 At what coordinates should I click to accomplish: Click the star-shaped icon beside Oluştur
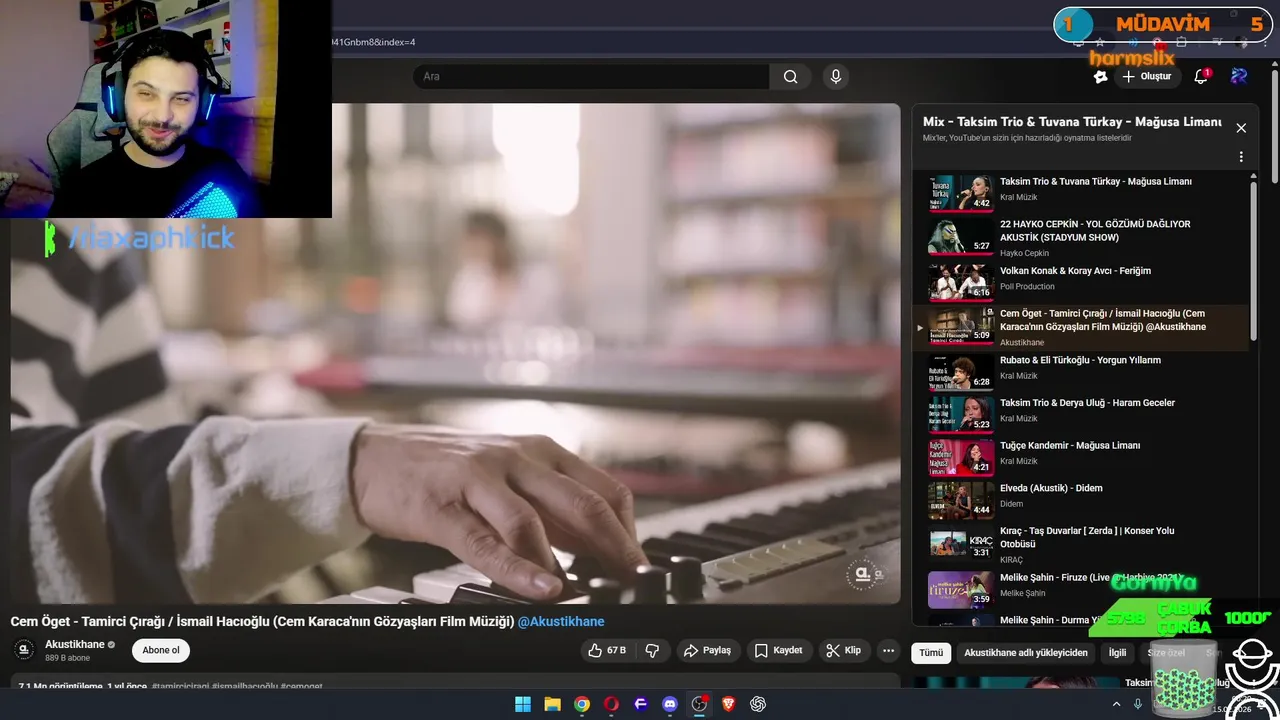(1101, 76)
